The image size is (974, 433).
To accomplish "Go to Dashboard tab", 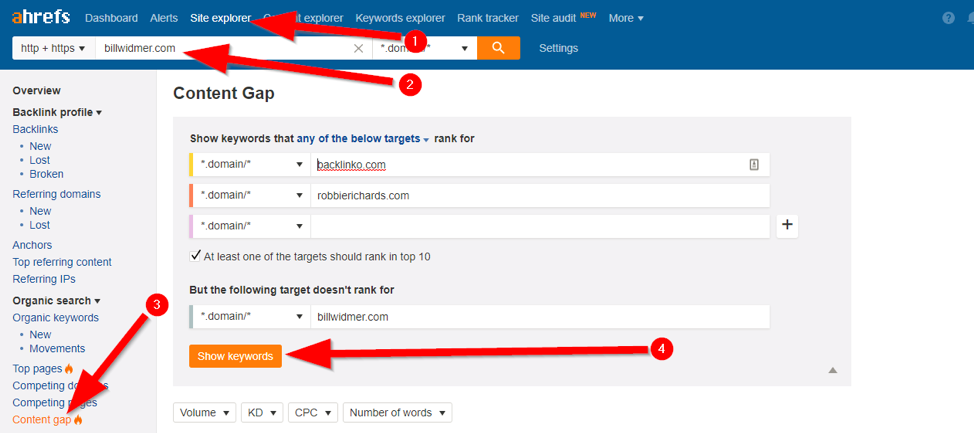I will pyautogui.click(x=111, y=18).
